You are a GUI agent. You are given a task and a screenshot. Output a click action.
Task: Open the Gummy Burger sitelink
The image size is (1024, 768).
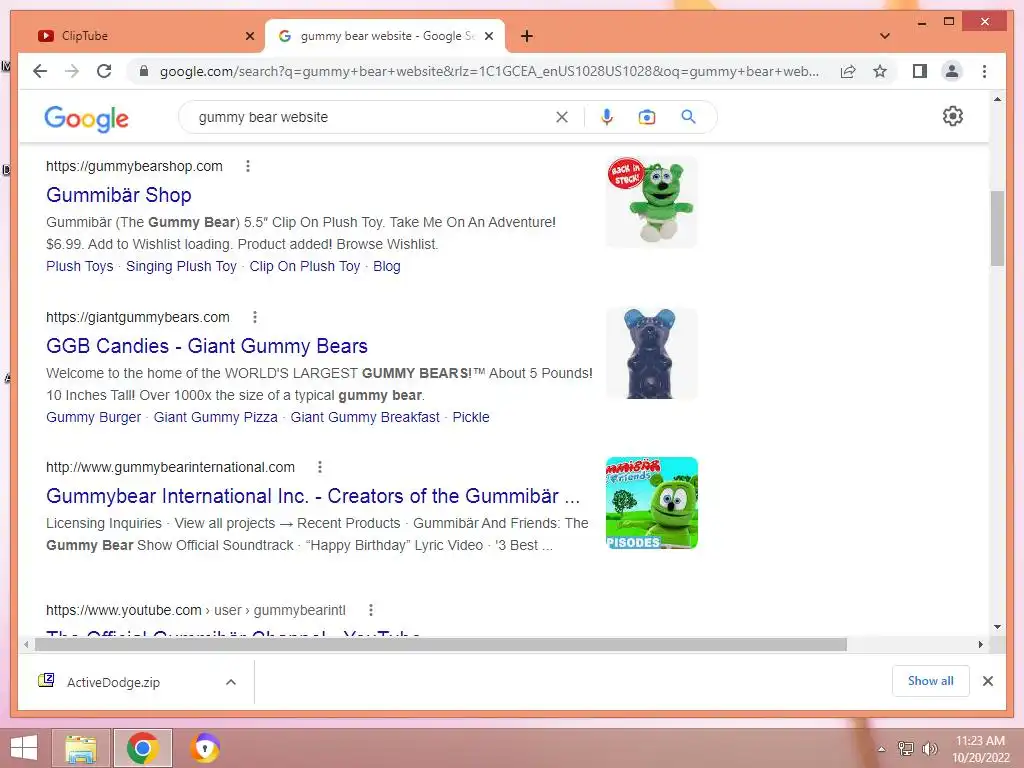pos(93,417)
